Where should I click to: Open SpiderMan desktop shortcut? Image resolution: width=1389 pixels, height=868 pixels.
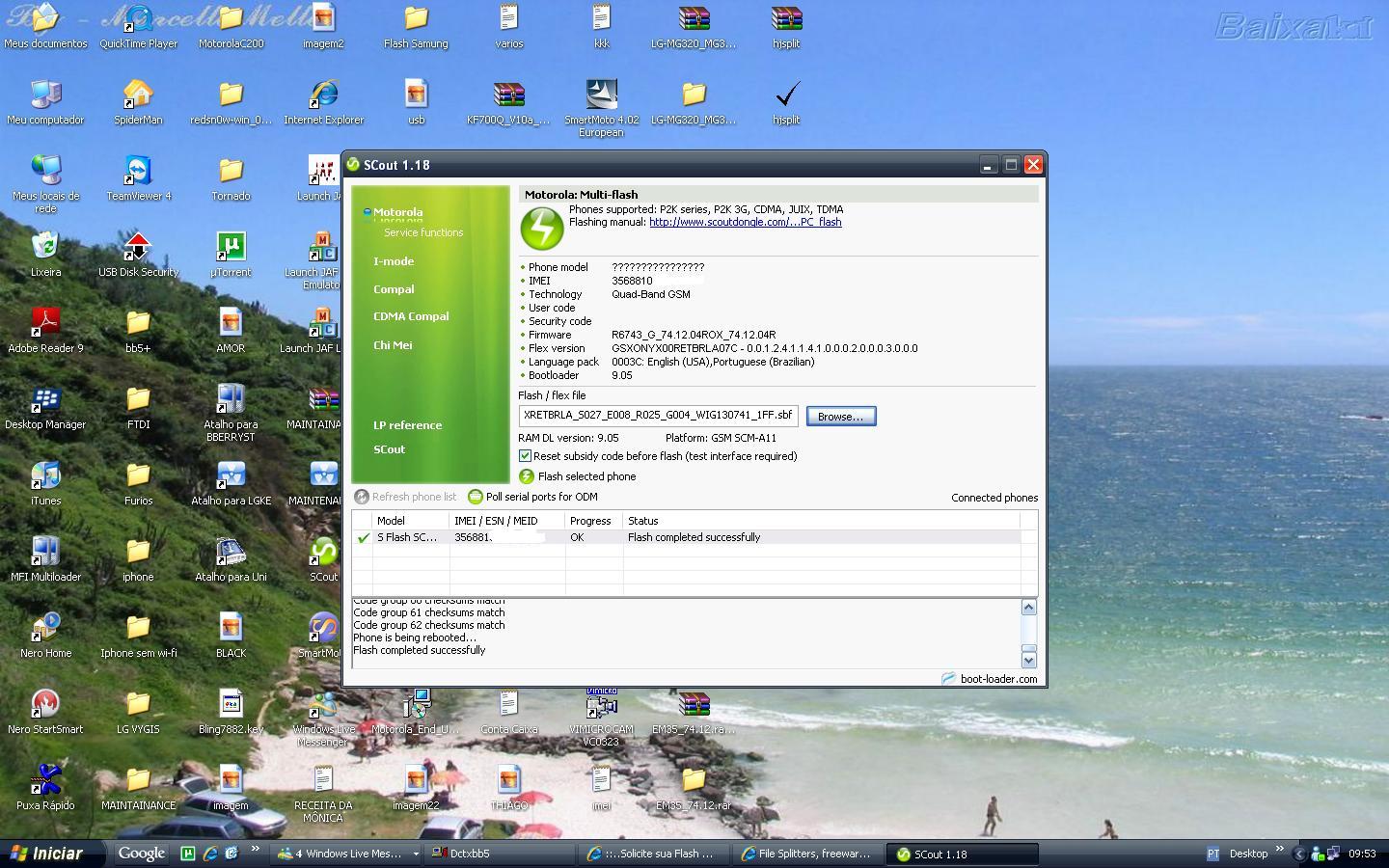click(138, 101)
